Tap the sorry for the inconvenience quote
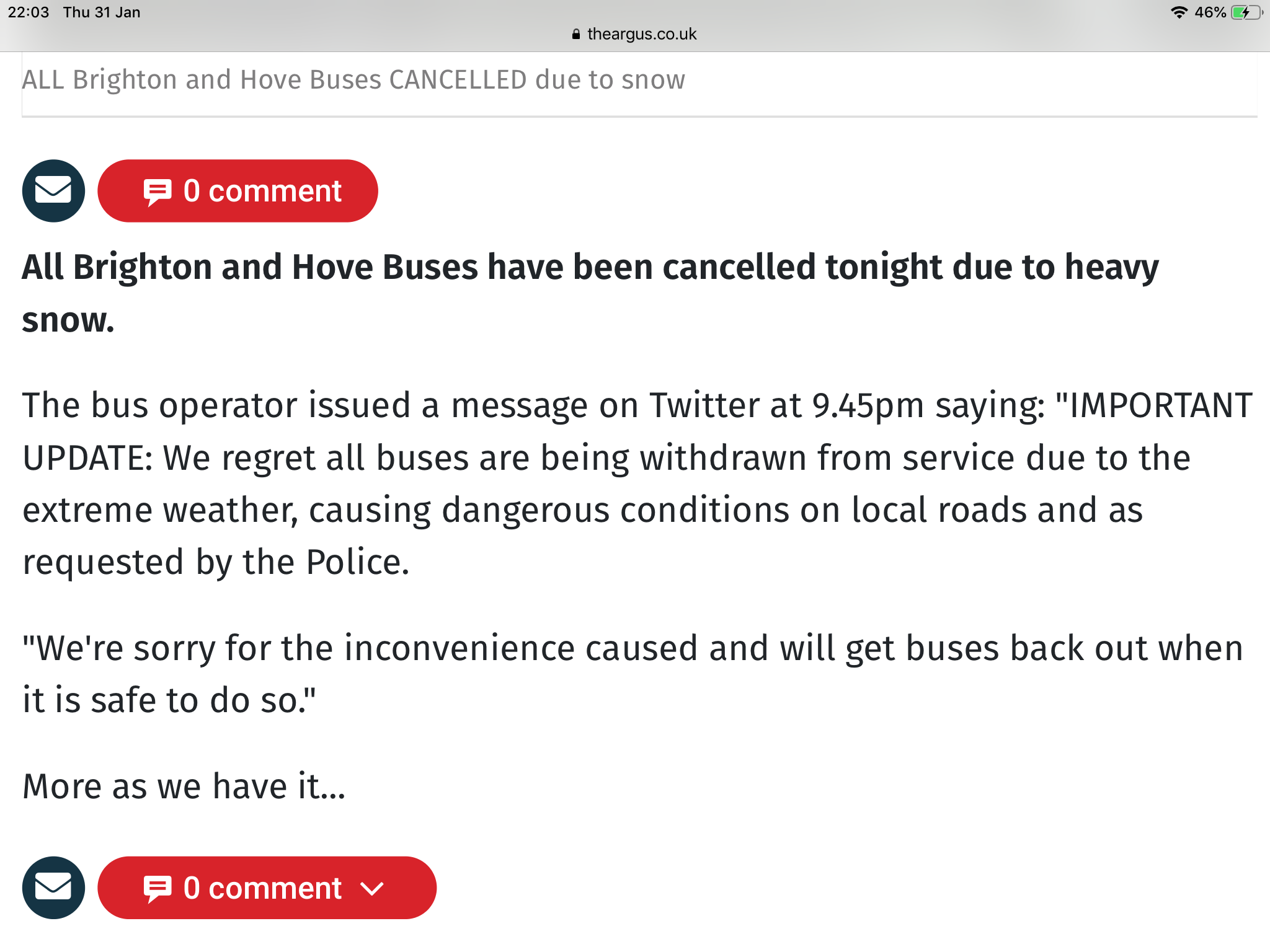The width and height of the screenshot is (1270, 952). [x=633, y=674]
